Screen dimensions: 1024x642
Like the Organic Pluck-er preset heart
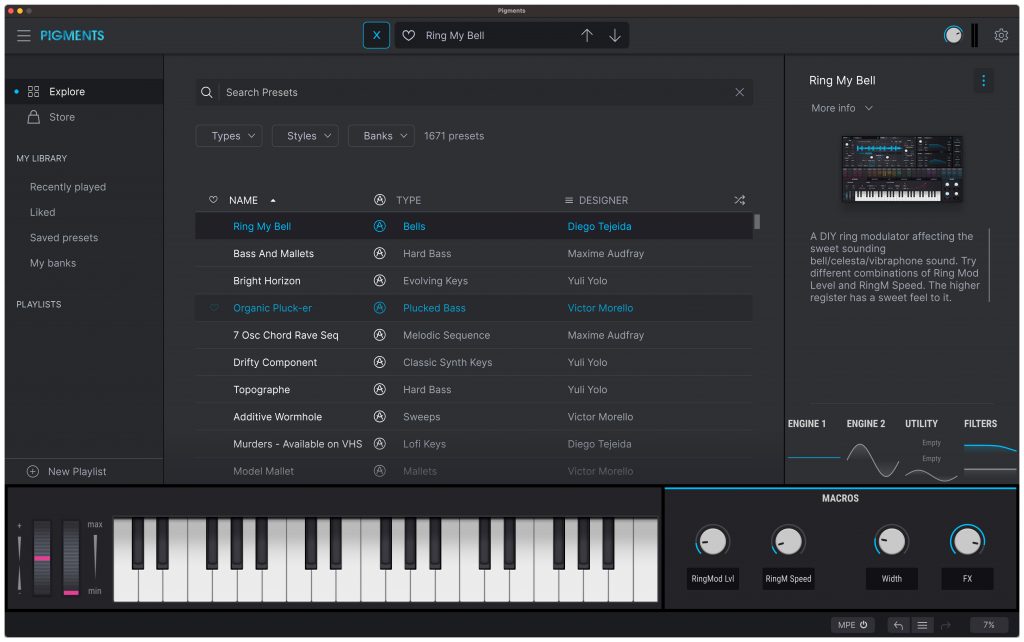(x=212, y=308)
